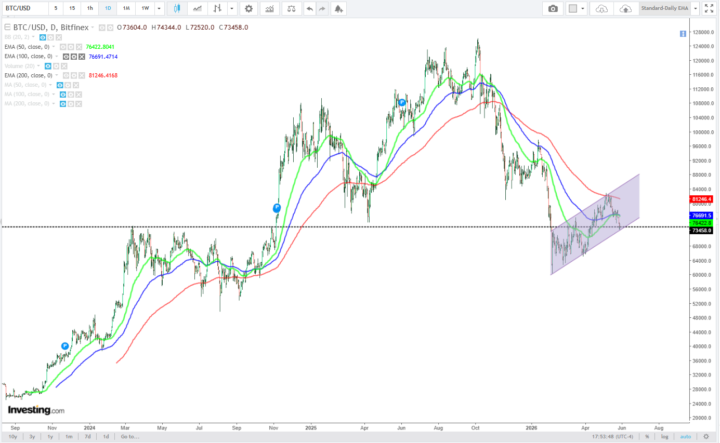This screenshot has height=443, width=720.
Task: Toggle percent scale at bottom right
Action: pos(647,437)
